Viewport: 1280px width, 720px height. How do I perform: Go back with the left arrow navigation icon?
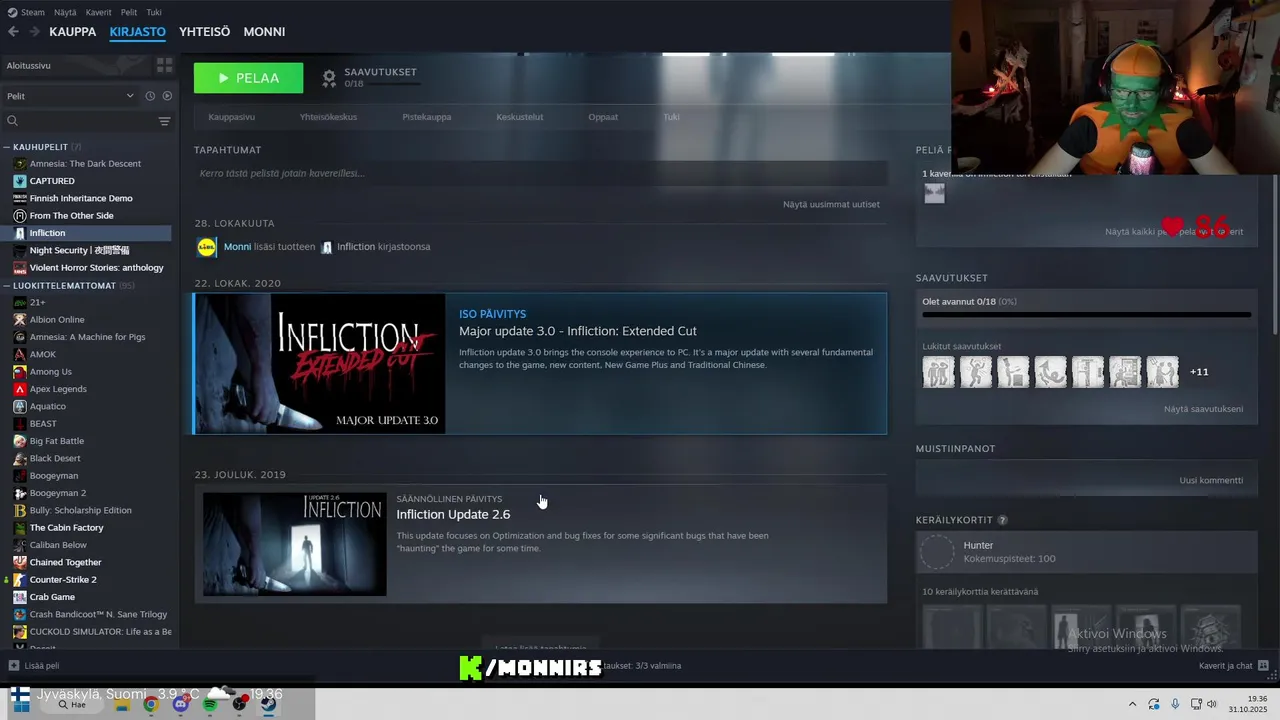click(13, 32)
